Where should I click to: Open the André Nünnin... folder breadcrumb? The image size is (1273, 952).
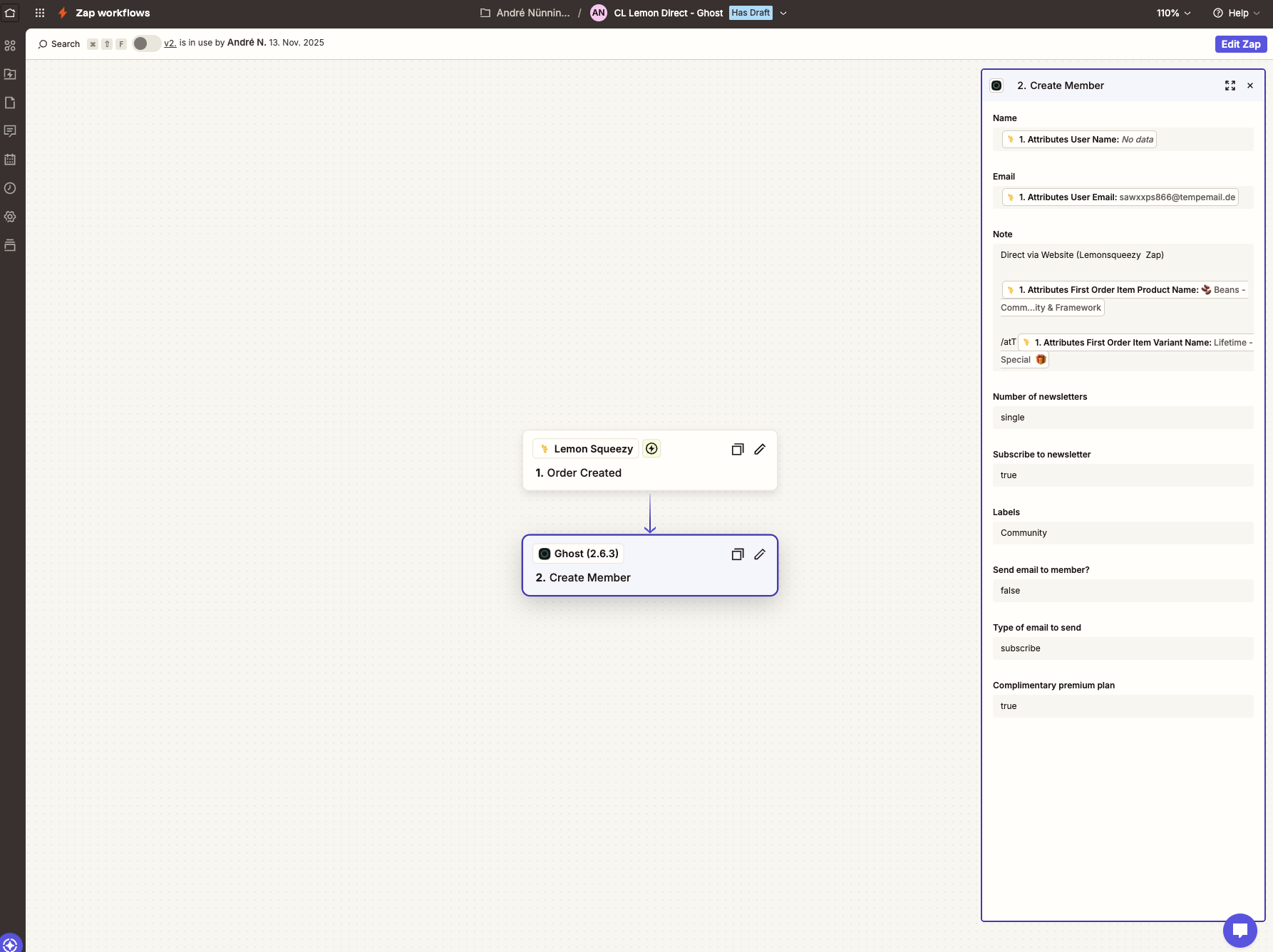click(525, 13)
